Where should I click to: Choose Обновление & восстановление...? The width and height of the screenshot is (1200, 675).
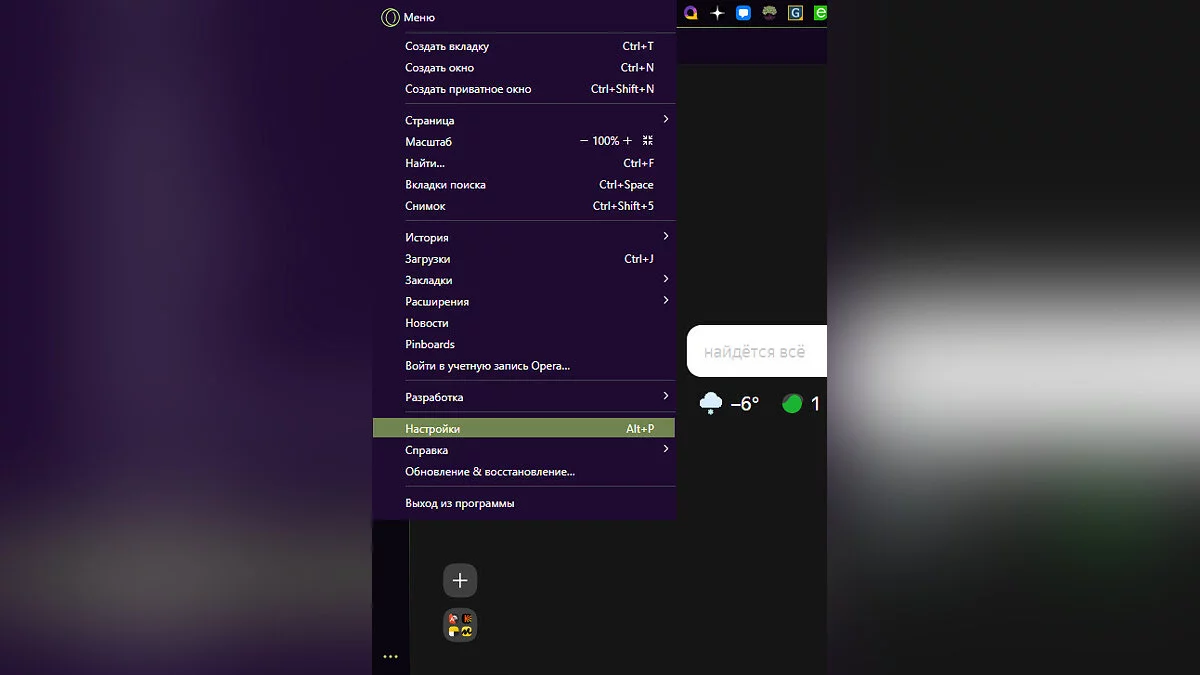(x=524, y=471)
